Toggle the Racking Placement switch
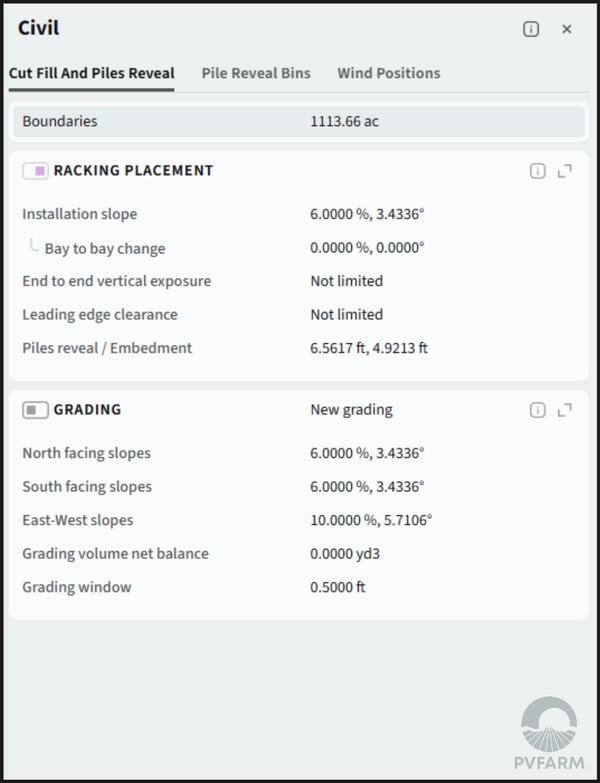600x783 pixels. tap(35, 171)
